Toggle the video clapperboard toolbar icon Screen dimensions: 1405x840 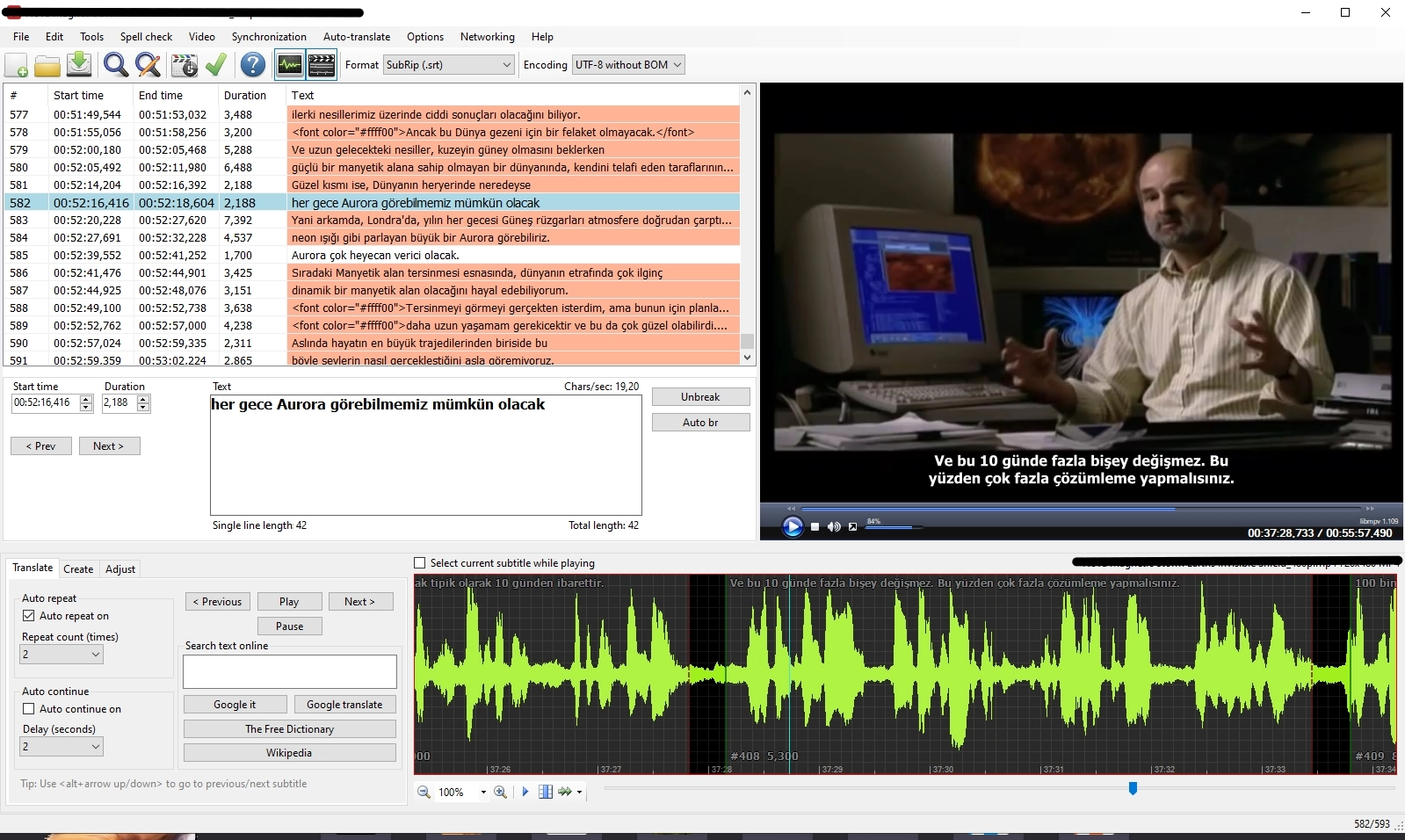click(322, 65)
